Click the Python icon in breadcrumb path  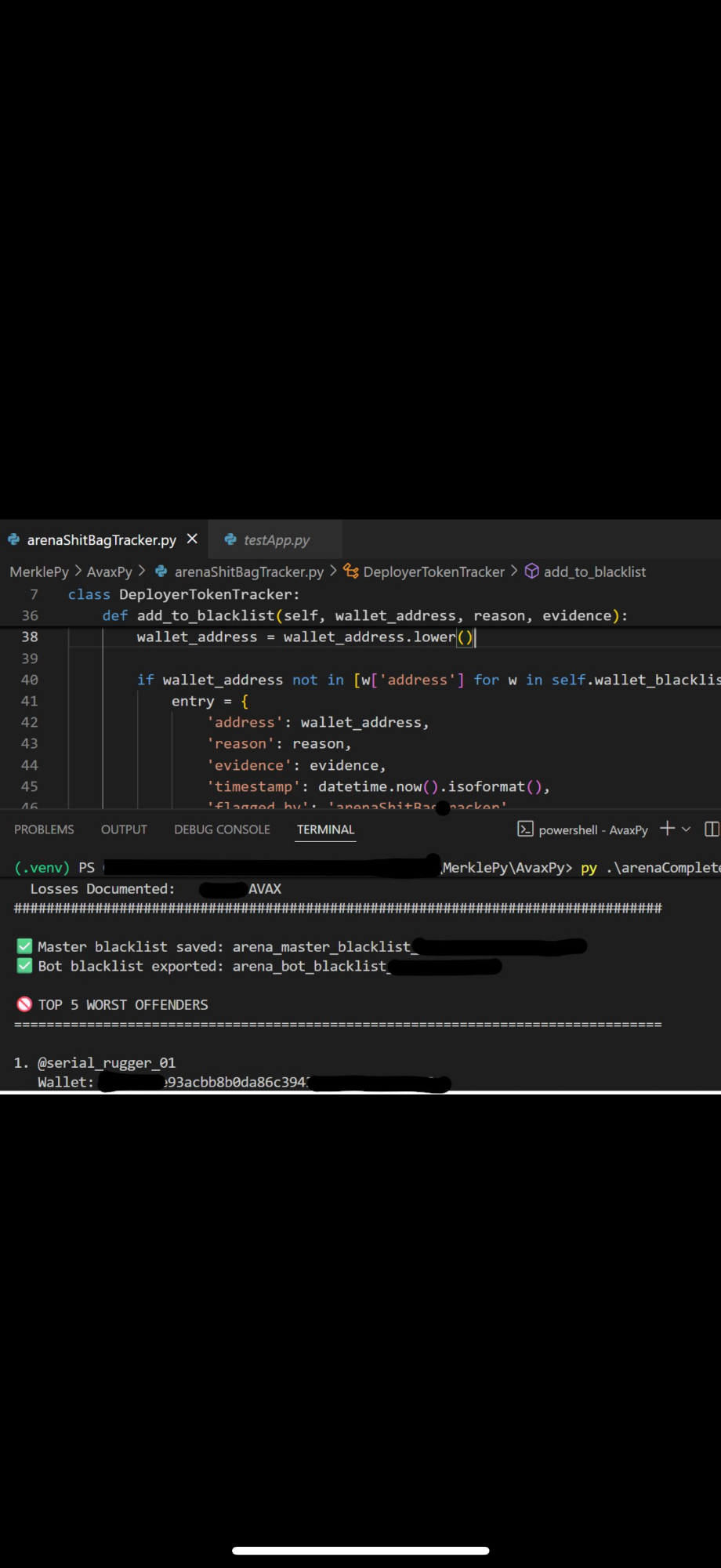coord(161,572)
